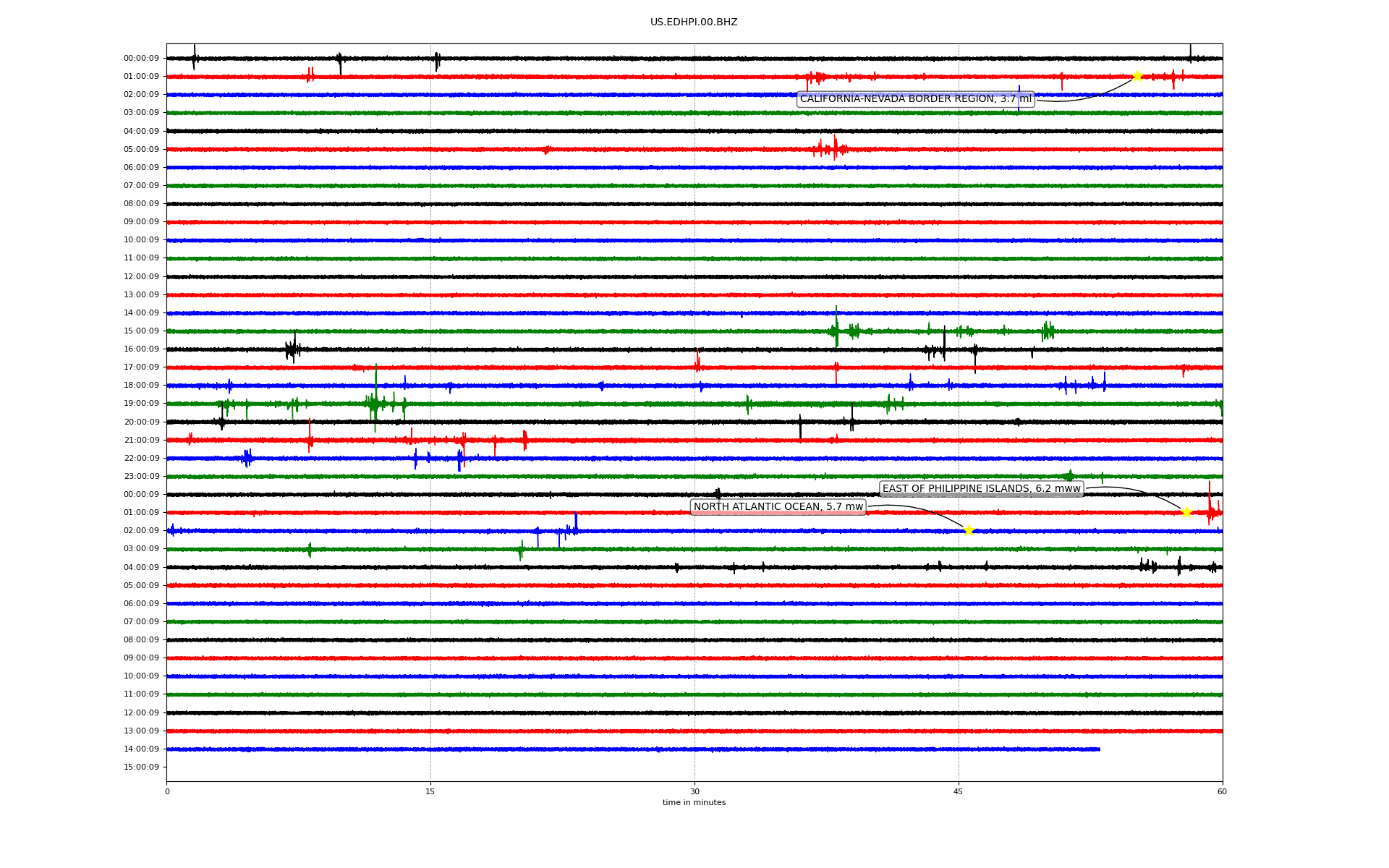The height and width of the screenshot is (868, 1389).
Task: Click the 13:00:09 label near the bottom
Action: [x=141, y=731]
